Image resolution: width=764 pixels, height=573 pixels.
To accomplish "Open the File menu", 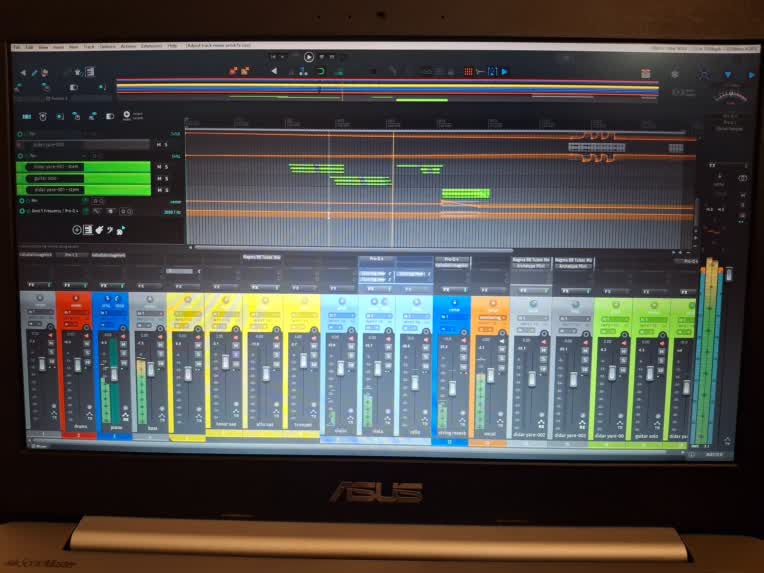I will click(x=17, y=47).
